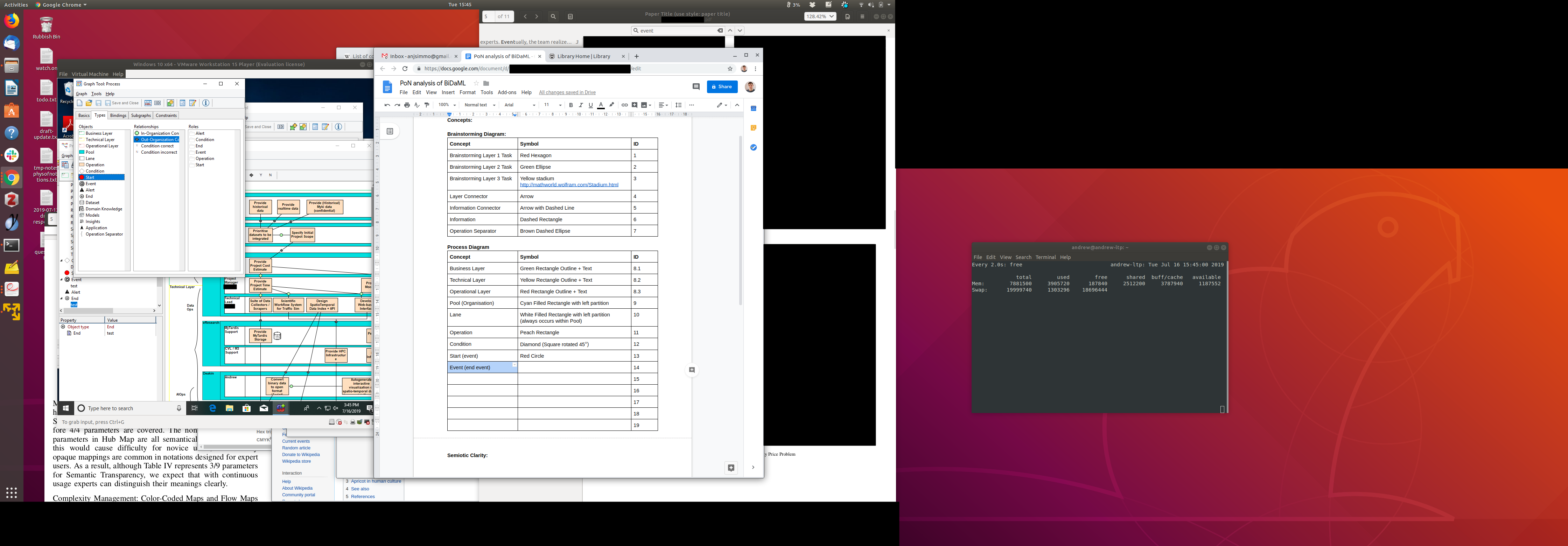The width and height of the screenshot is (1568, 546).
Task: Click the text color A swatch
Action: click(601, 105)
